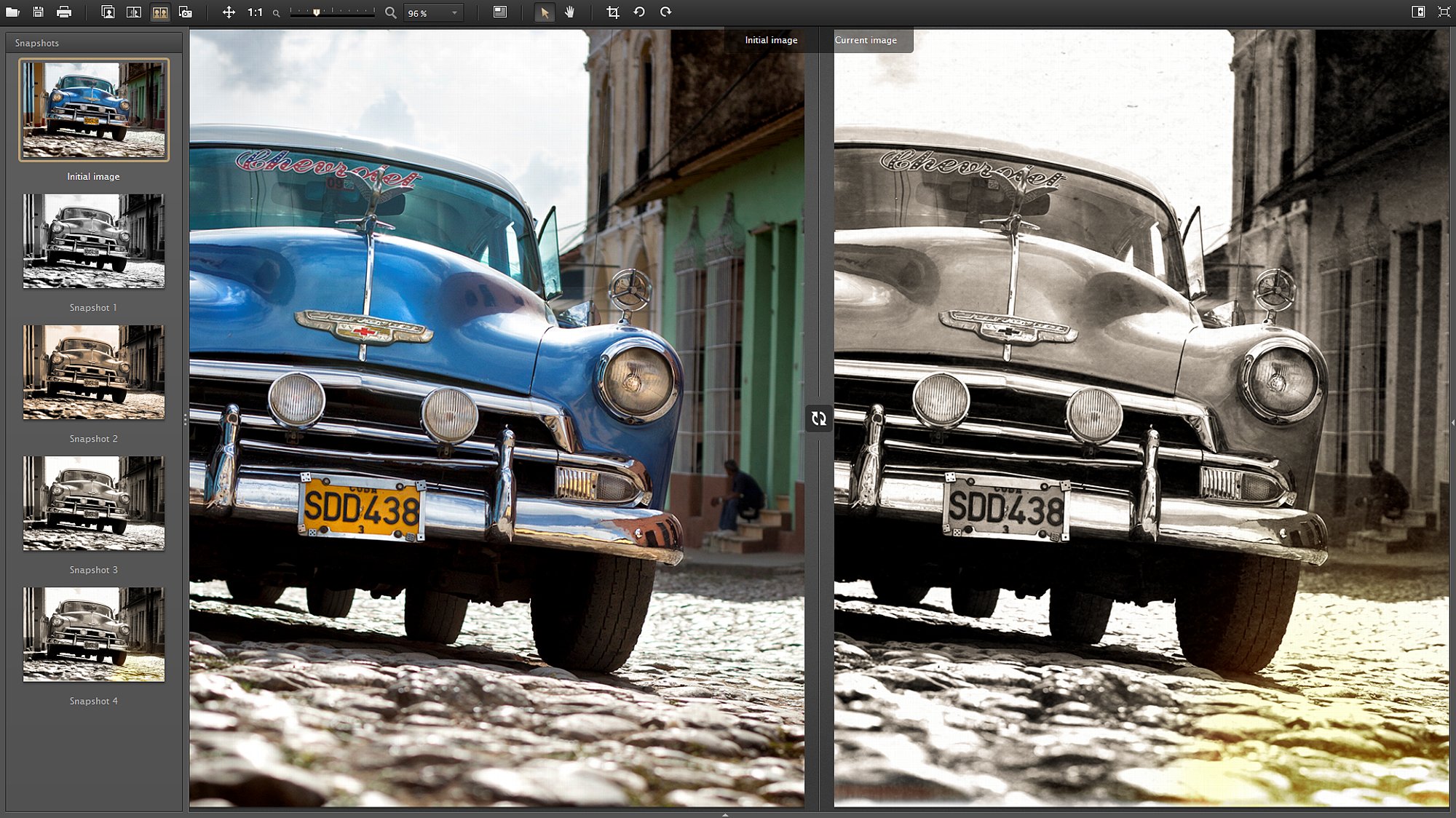Save the image with the floppy disk icon
Screen dimensions: 1456x818
(39, 12)
